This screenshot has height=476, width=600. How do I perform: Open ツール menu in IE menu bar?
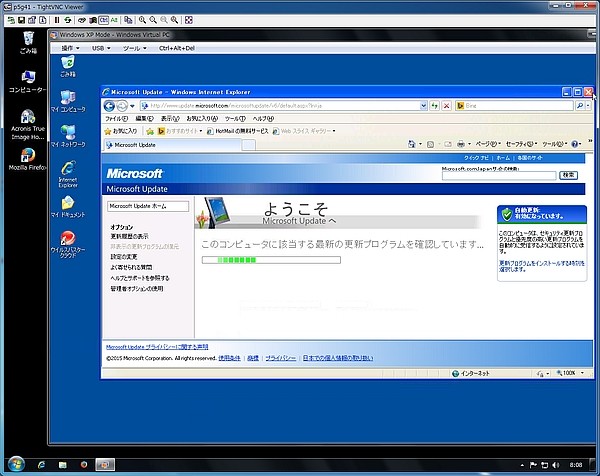tap(235, 119)
